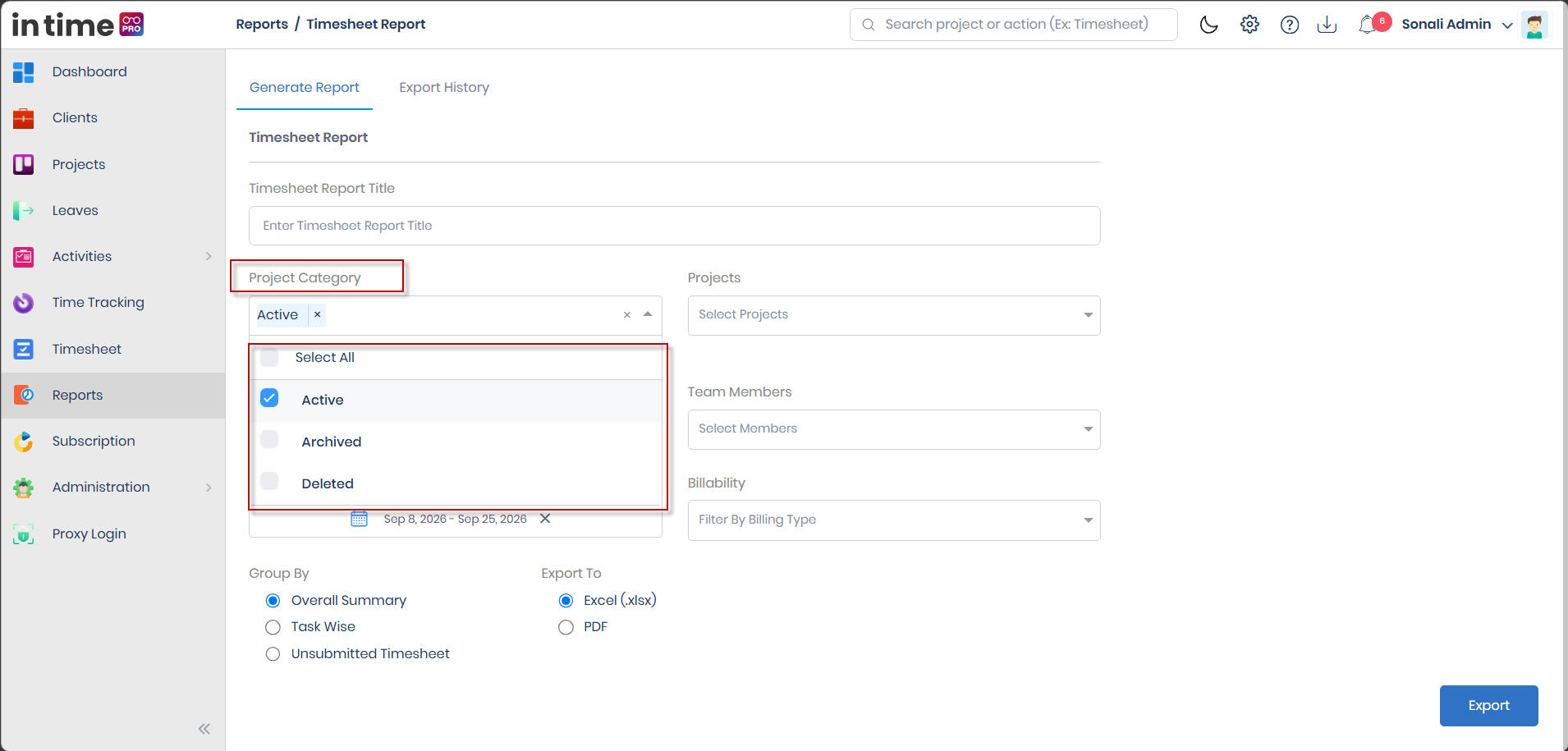Switch to the Export History tab

click(444, 88)
